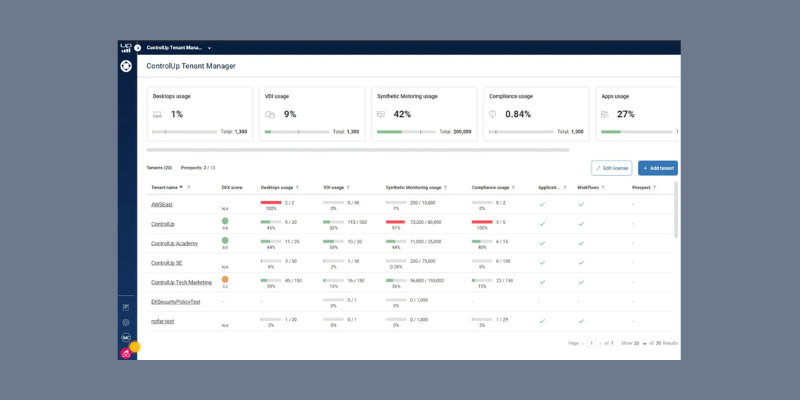Open the circular hub icon in sidebar
Viewport: 800px width, 400px height.
(x=126, y=67)
